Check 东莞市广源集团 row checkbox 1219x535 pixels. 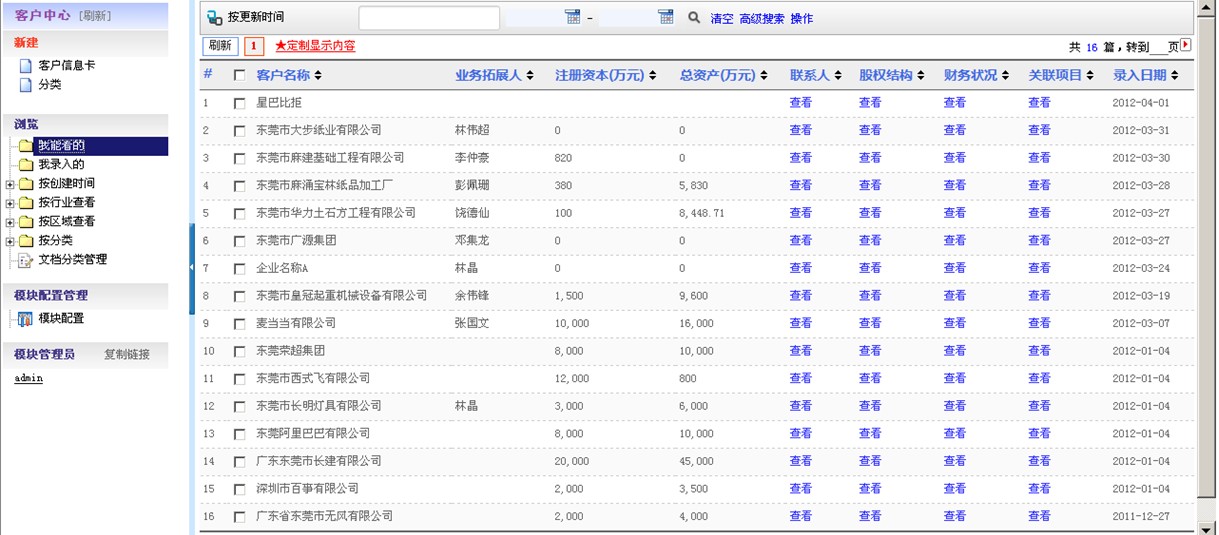coord(239,241)
